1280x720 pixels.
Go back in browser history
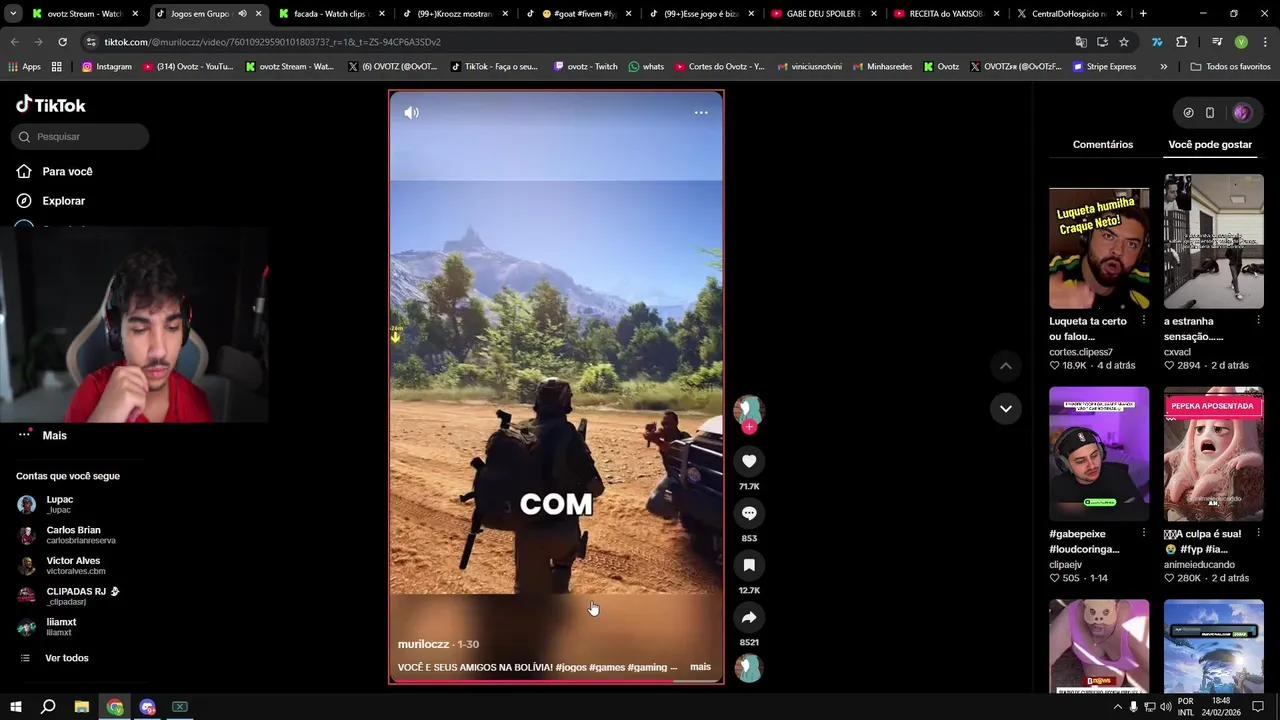[x=14, y=42]
